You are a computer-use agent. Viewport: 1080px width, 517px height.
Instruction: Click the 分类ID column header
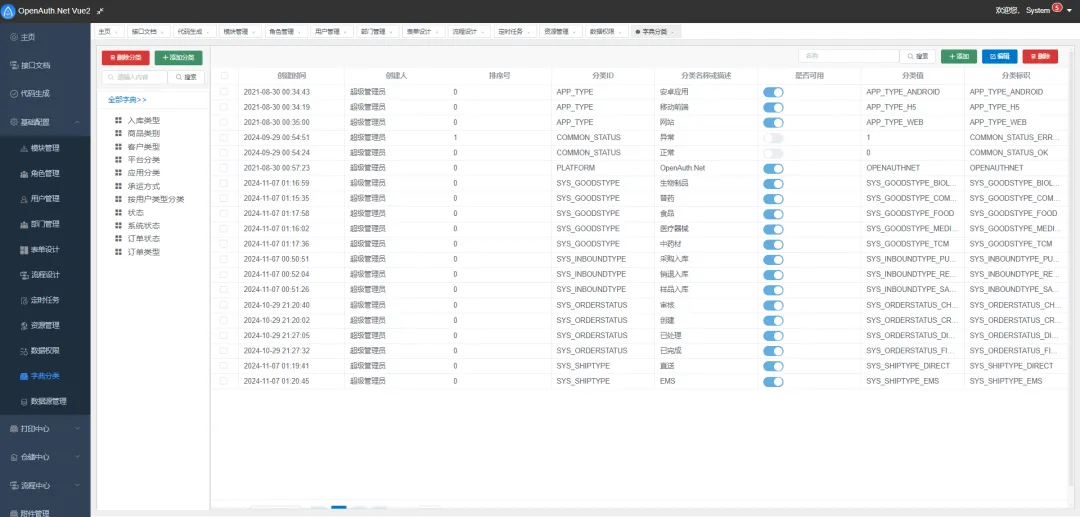tap(603, 75)
